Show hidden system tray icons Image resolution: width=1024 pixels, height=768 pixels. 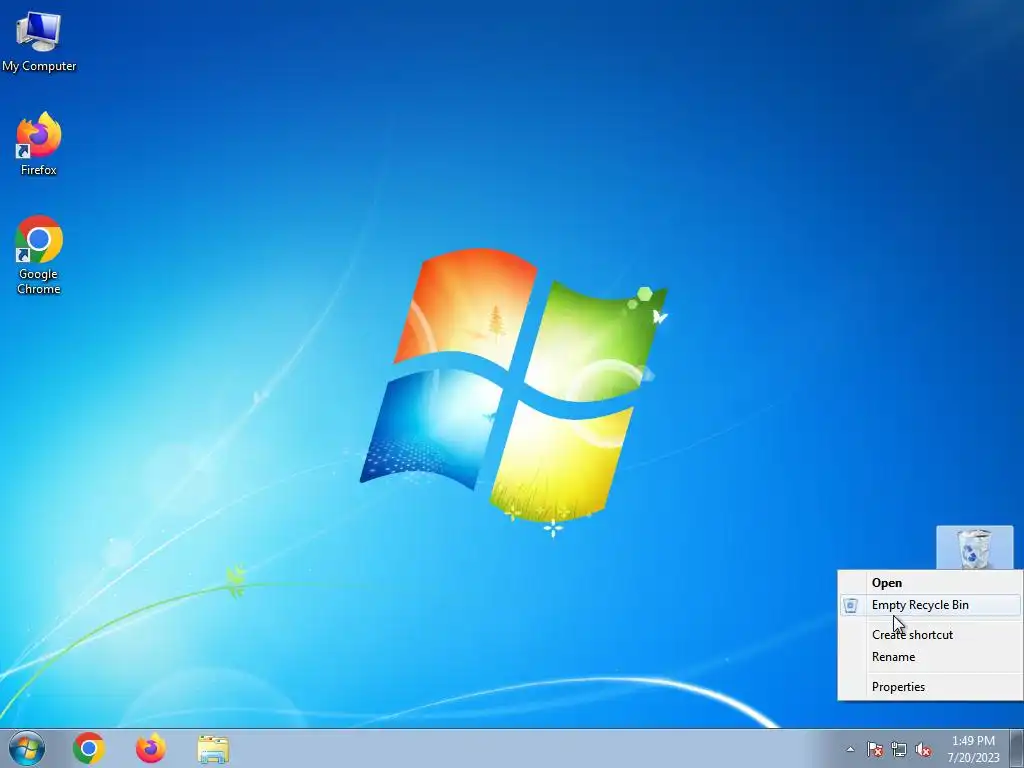pos(850,749)
